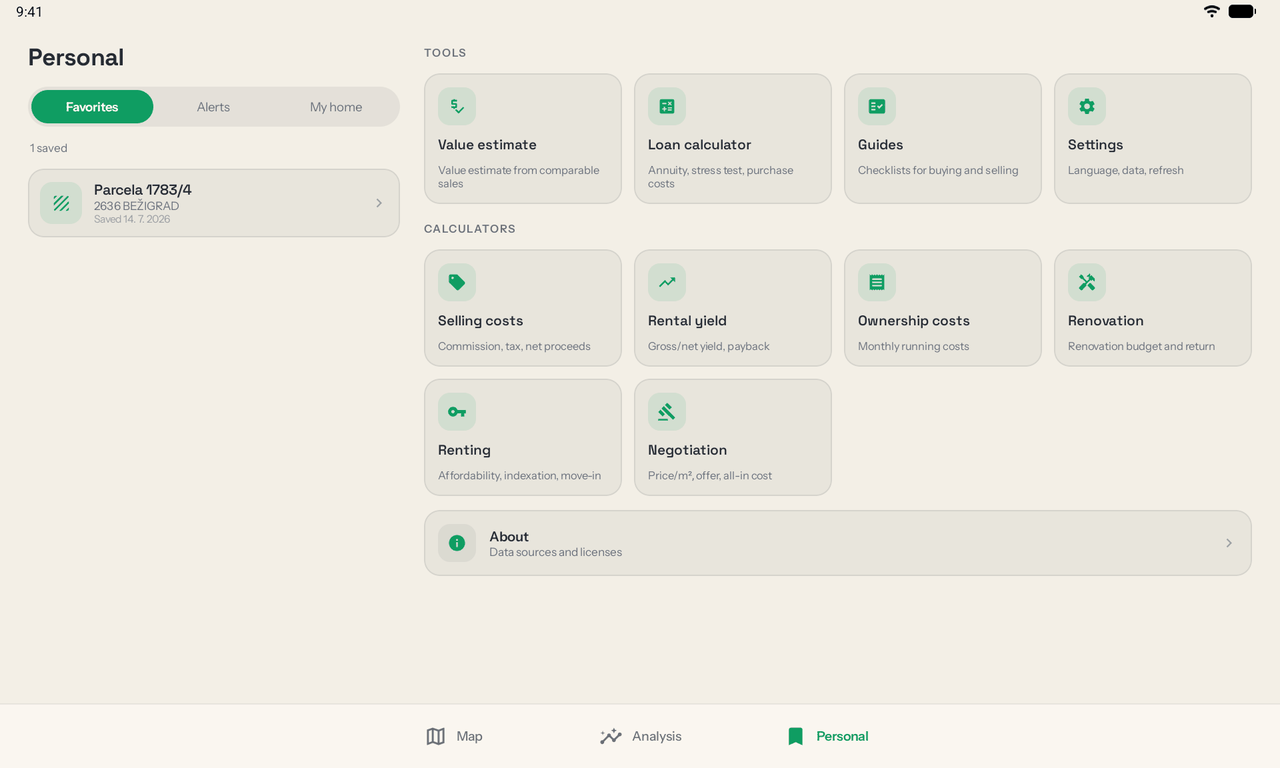Open the Negotiation card title

click(687, 450)
